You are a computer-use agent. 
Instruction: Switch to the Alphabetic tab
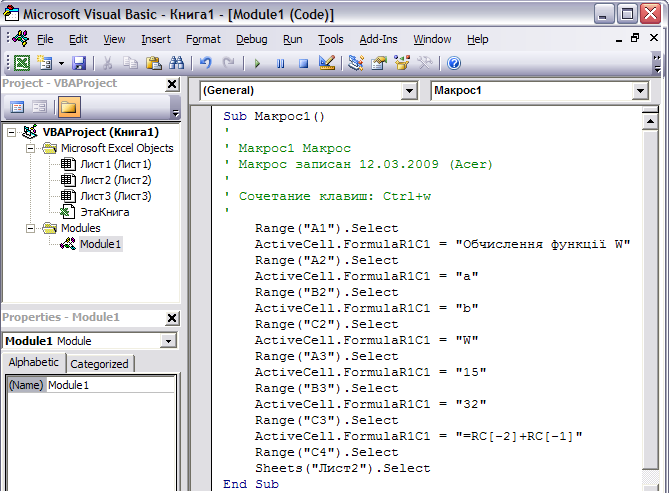34,362
